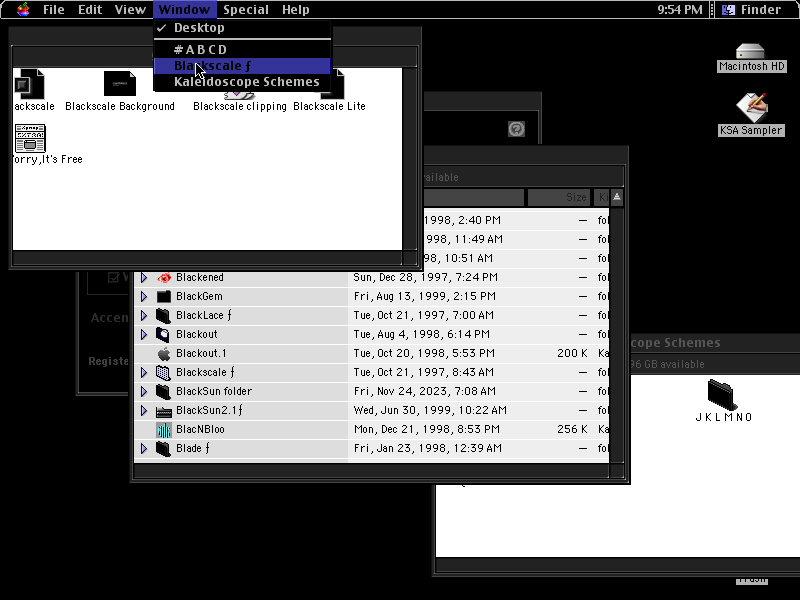This screenshot has width=800, height=600.
Task: Choose Kaleidoscope Schemes in the Window menu
Action: pyautogui.click(x=242, y=82)
